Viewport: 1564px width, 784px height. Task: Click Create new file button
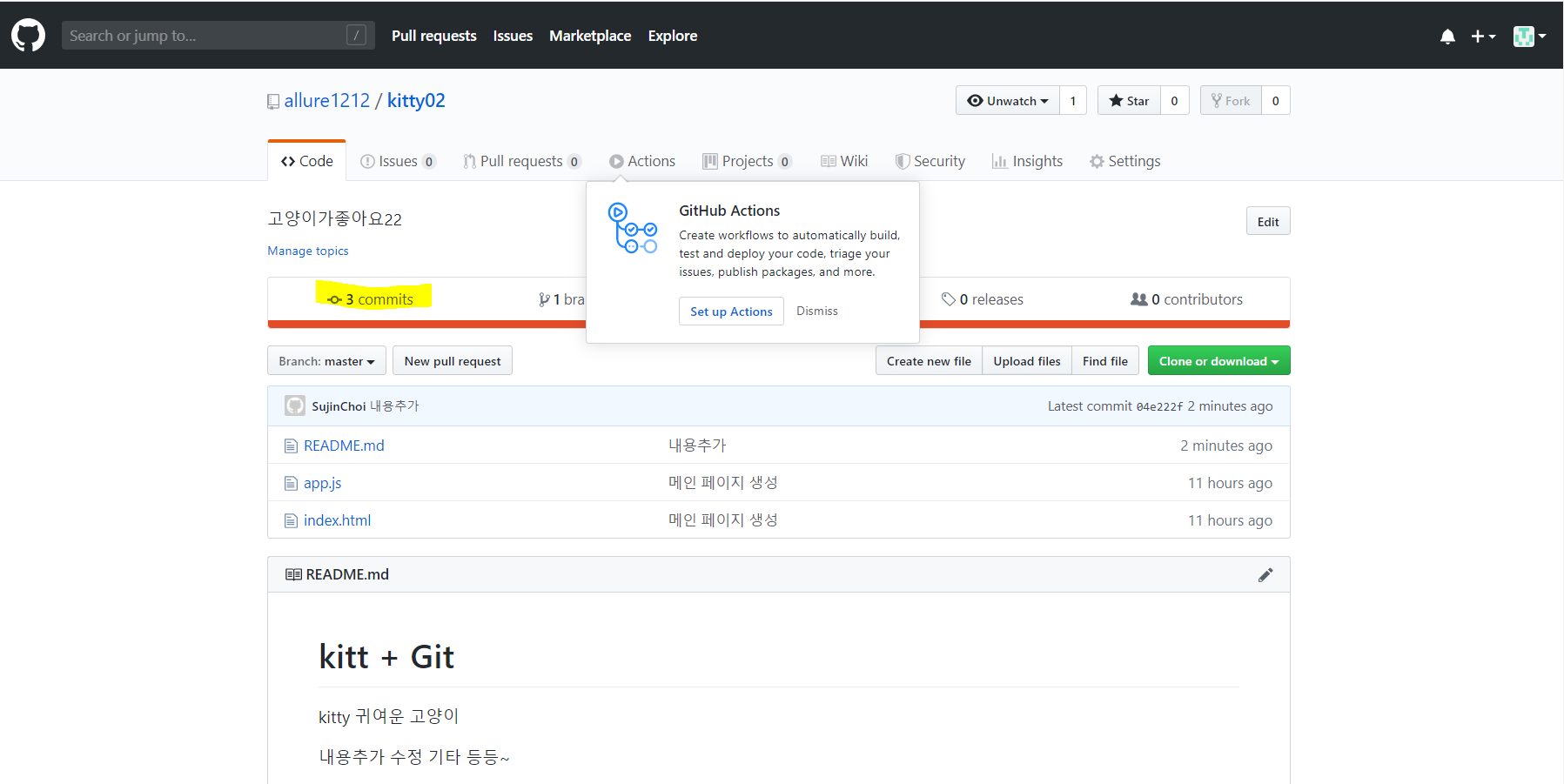pyautogui.click(x=929, y=361)
